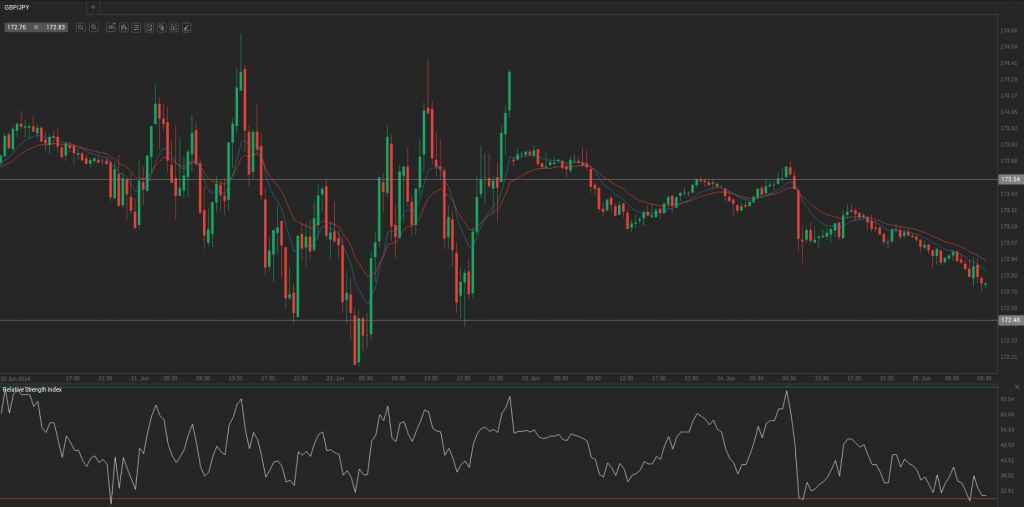Viewport: 1024px width, 507px height.
Task: Open the indicators settings list icon
Action: coord(136,27)
